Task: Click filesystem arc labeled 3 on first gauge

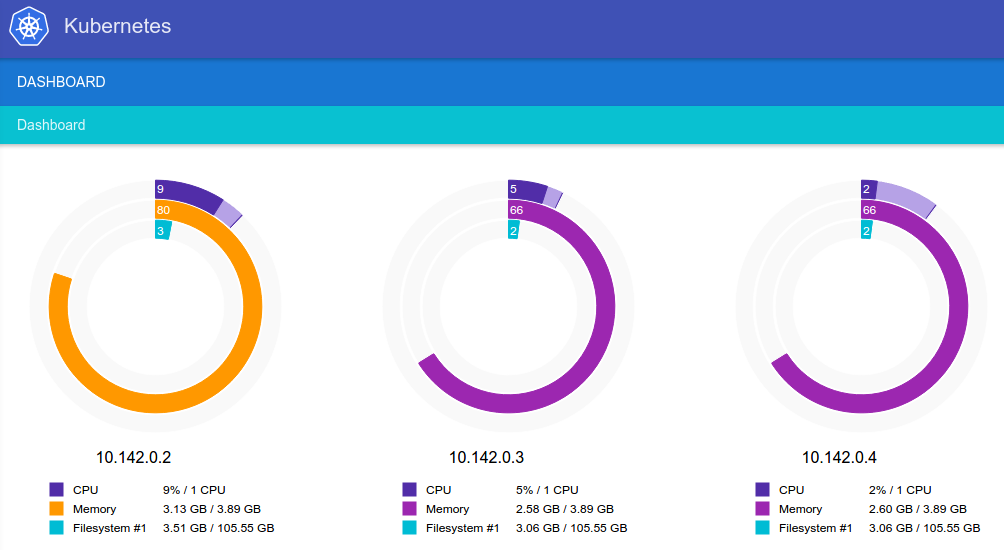Action: click(x=163, y=229)
